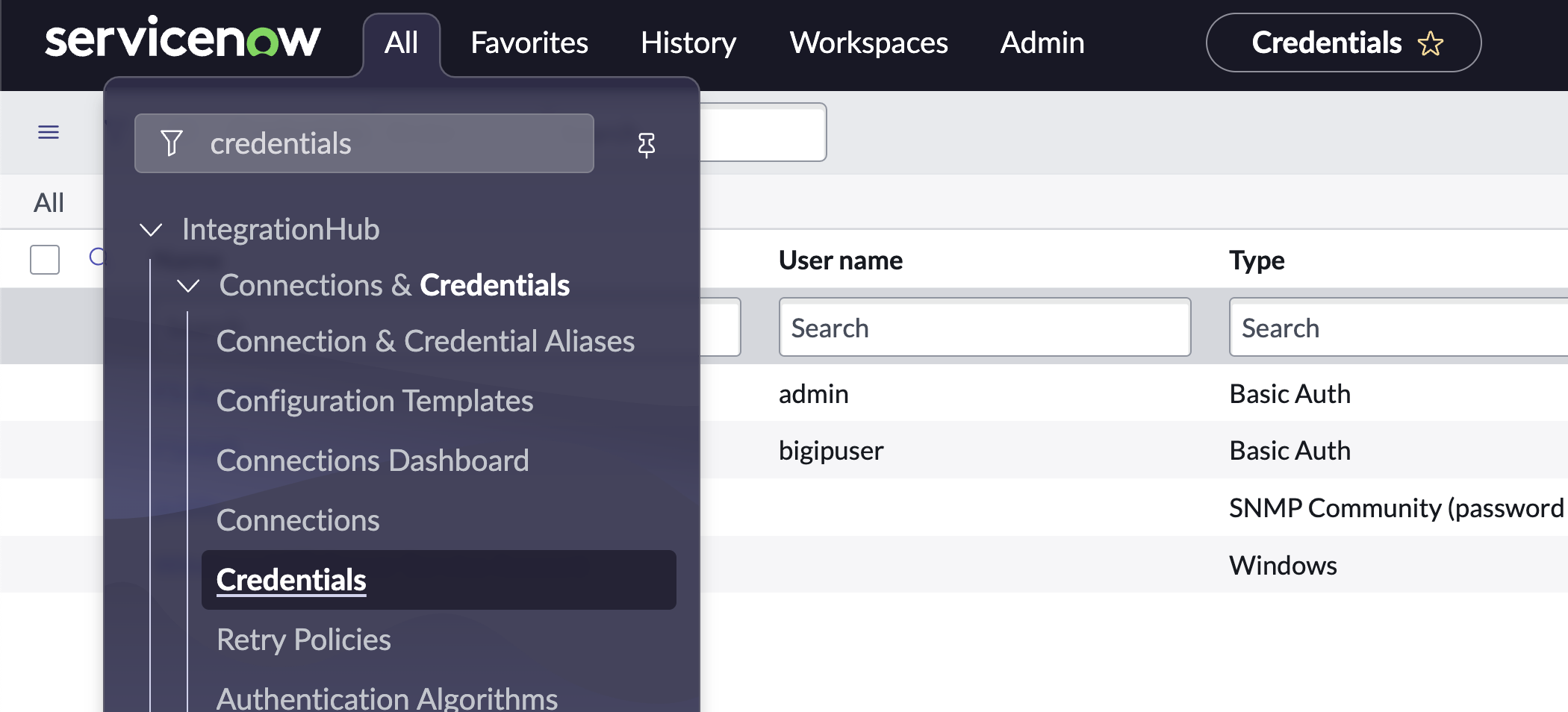Click the filter funnel icon in navigator
Viewport: 1568px width, 712px height.
click(x=172, y=143)
